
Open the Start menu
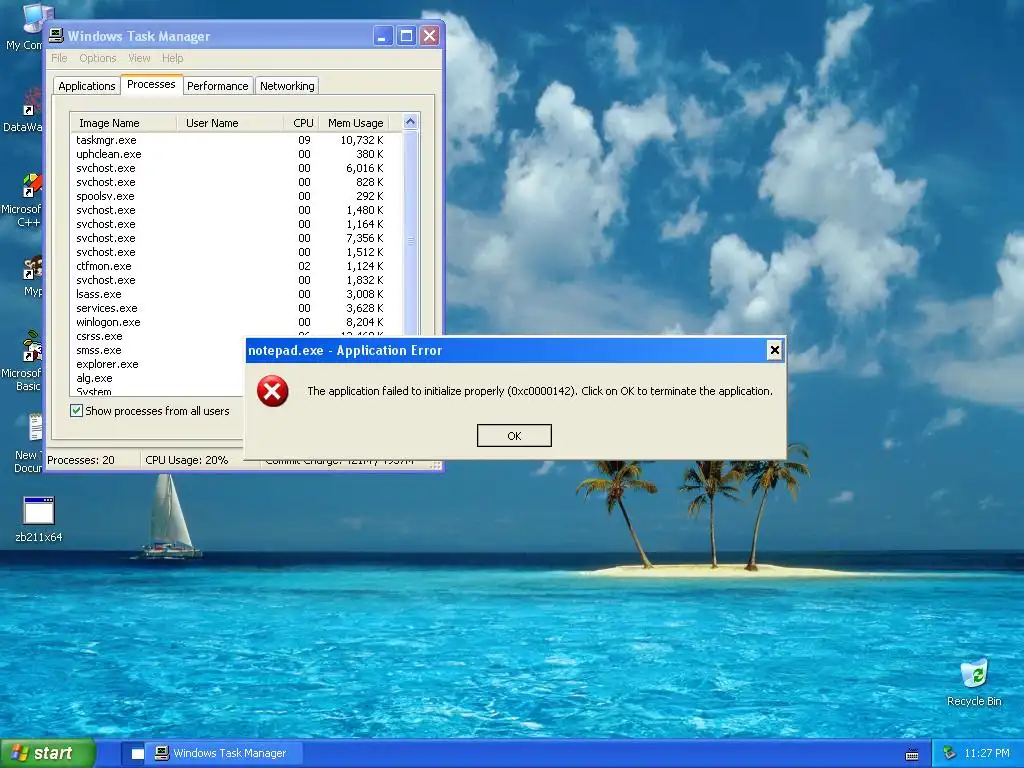pos(47,754)
